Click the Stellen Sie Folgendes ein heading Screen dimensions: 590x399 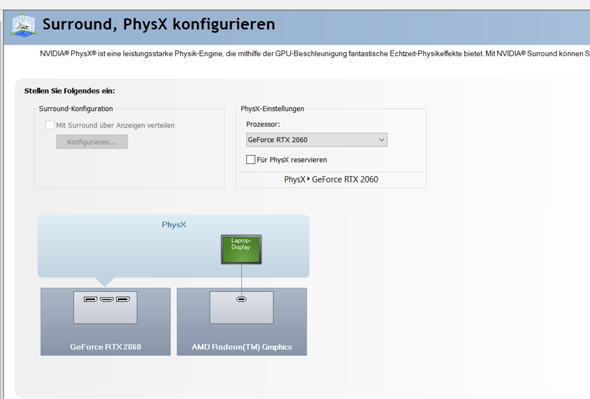70,91
